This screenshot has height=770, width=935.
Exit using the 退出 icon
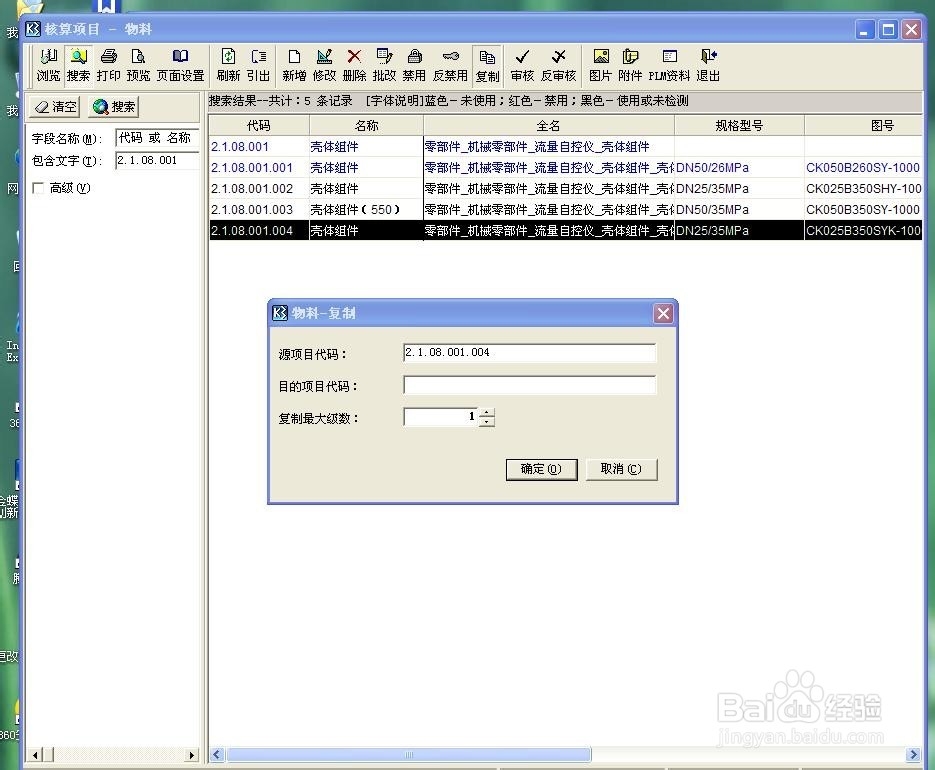click(708, 65)
